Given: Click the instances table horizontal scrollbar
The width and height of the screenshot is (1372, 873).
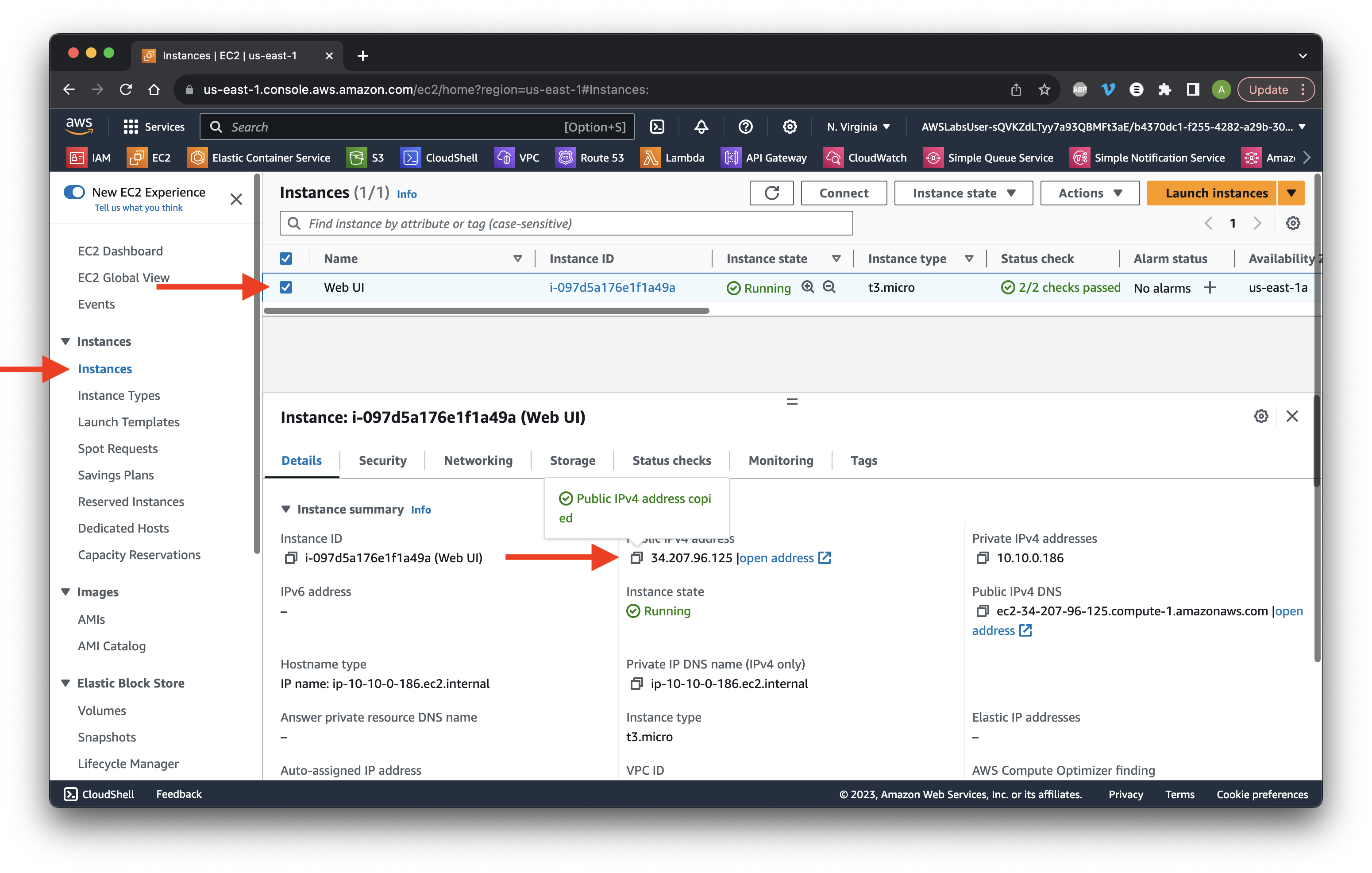Looking at the screenshot, I should pos(486,311).
